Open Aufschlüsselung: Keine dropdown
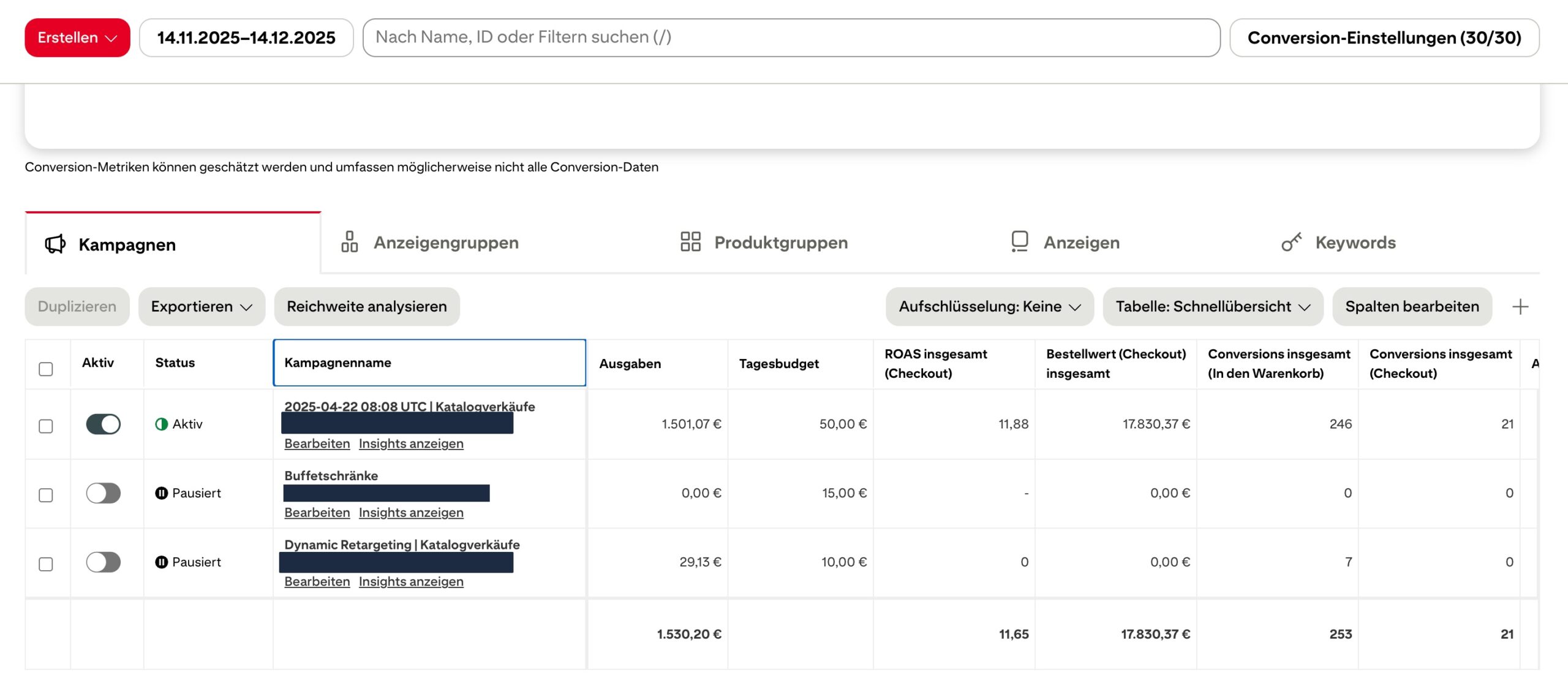 point(989,307)
